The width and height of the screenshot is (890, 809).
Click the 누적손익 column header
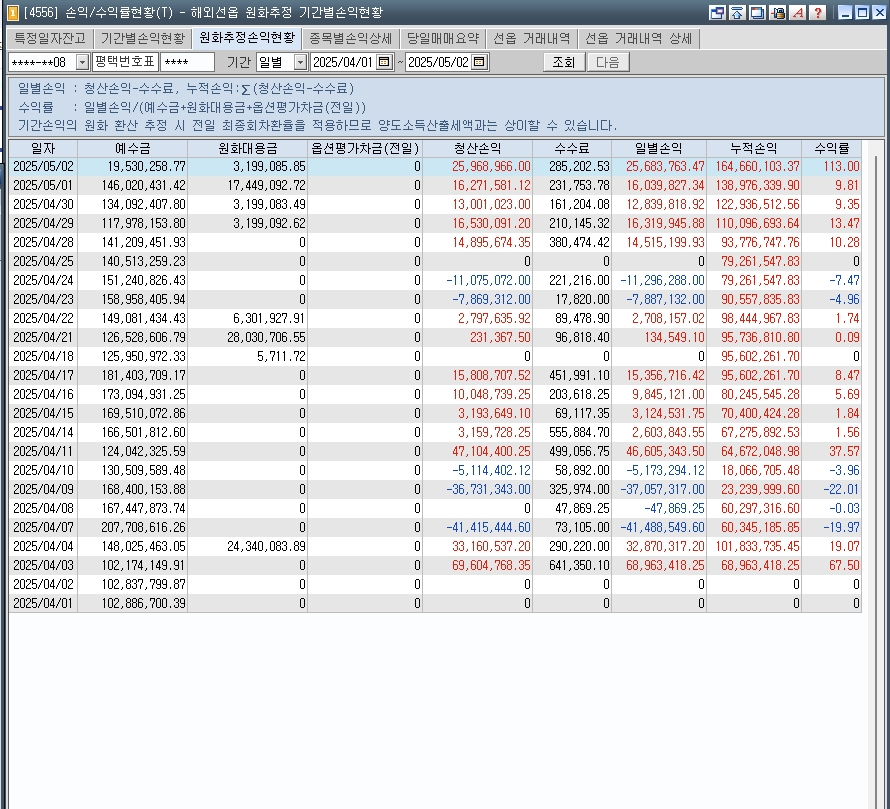(754, 149)
